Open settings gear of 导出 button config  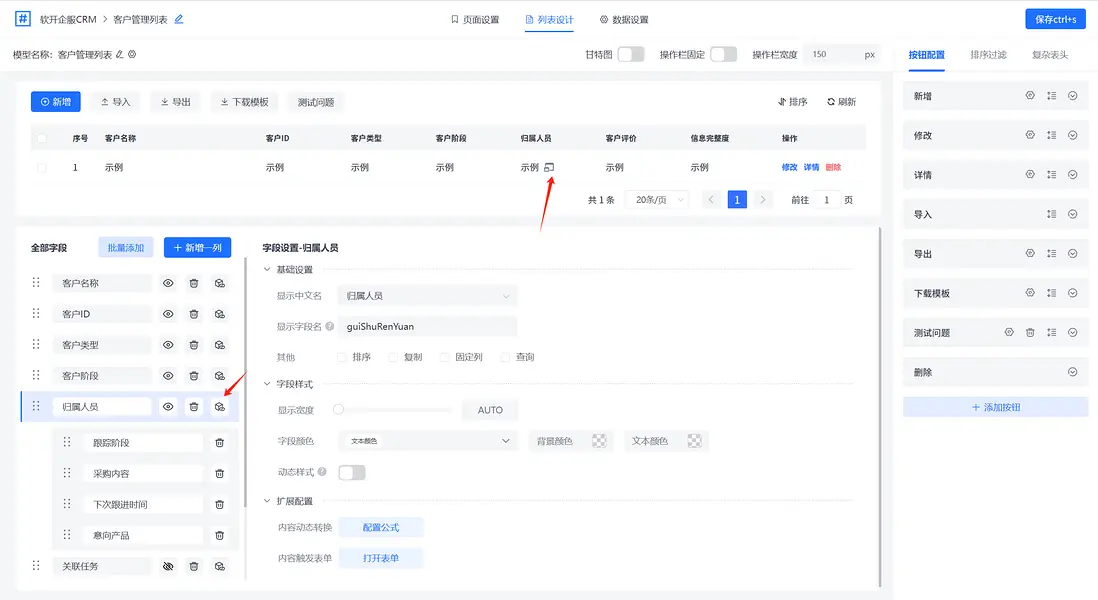coord(1030,253)
